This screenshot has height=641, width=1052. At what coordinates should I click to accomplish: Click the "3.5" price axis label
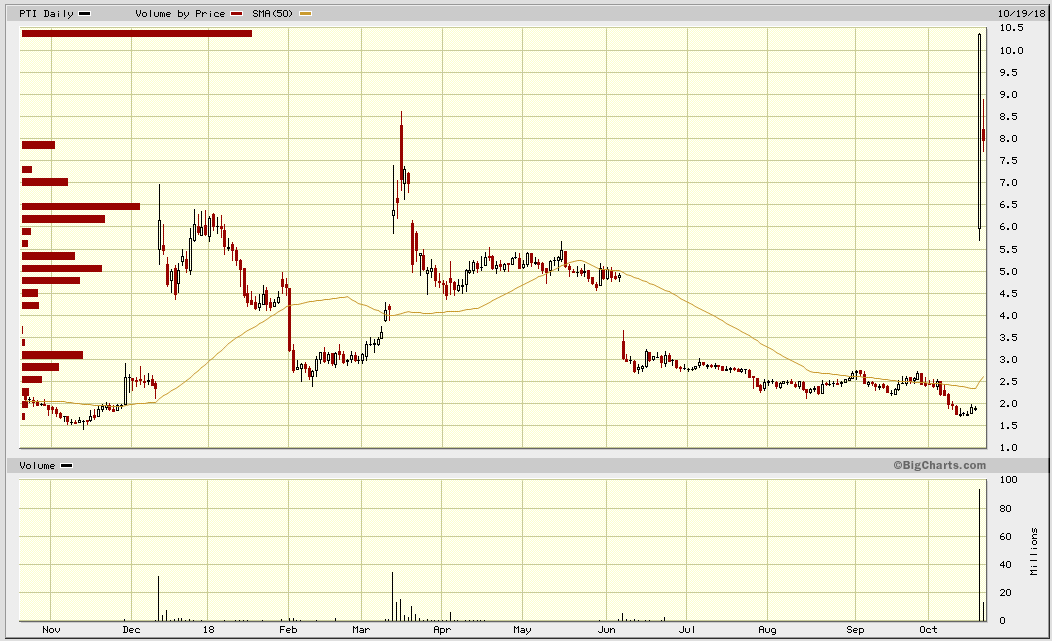pos(1008,338)
